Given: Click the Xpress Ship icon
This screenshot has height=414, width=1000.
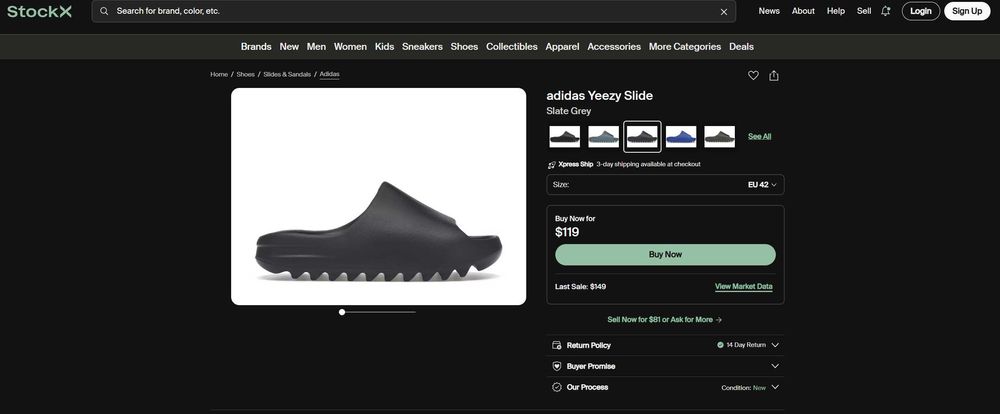Looking at the screenshot, I should click(552, 164).
